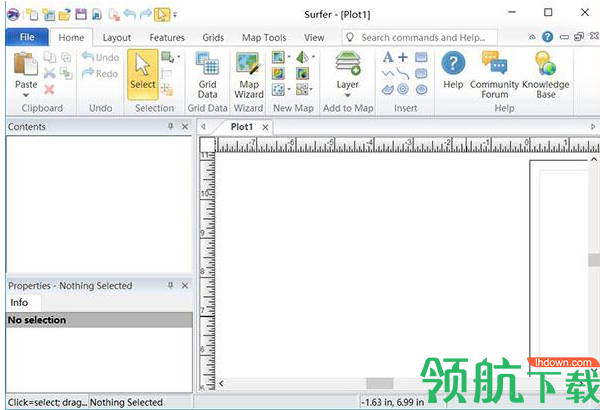The image size is (600, 410).
Task: Switch to the View ribbon tab
Action: tap(314, 38)
